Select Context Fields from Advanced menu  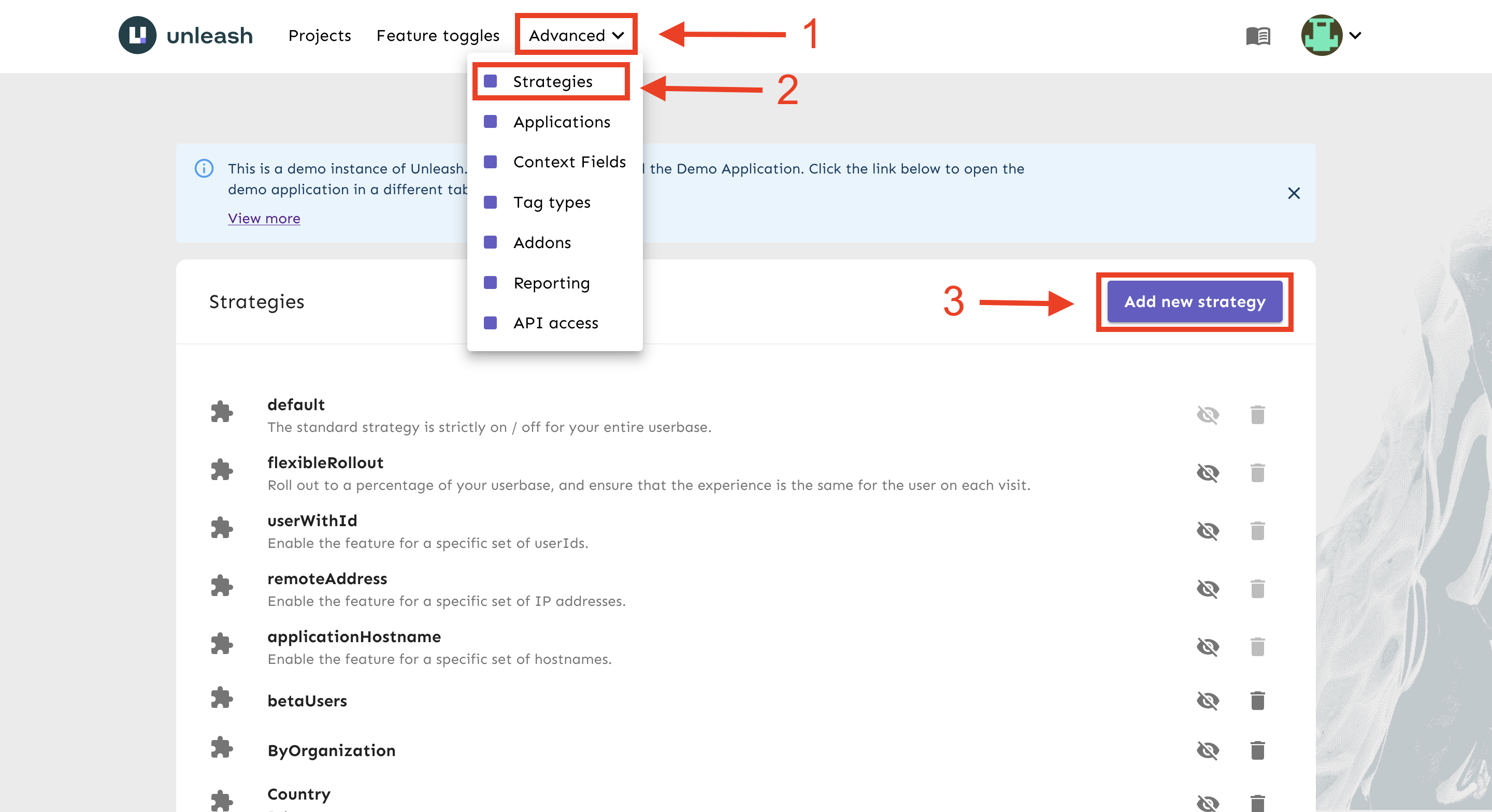coord(569,162)
